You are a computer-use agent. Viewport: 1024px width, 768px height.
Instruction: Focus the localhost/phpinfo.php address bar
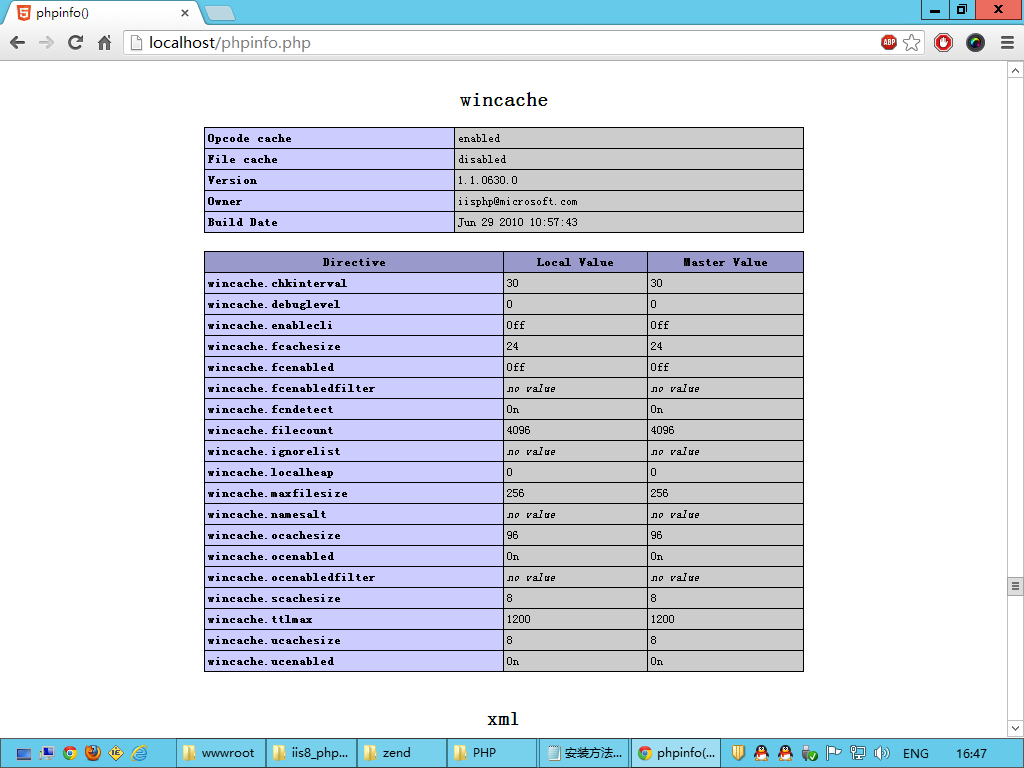tap(503, 43)
